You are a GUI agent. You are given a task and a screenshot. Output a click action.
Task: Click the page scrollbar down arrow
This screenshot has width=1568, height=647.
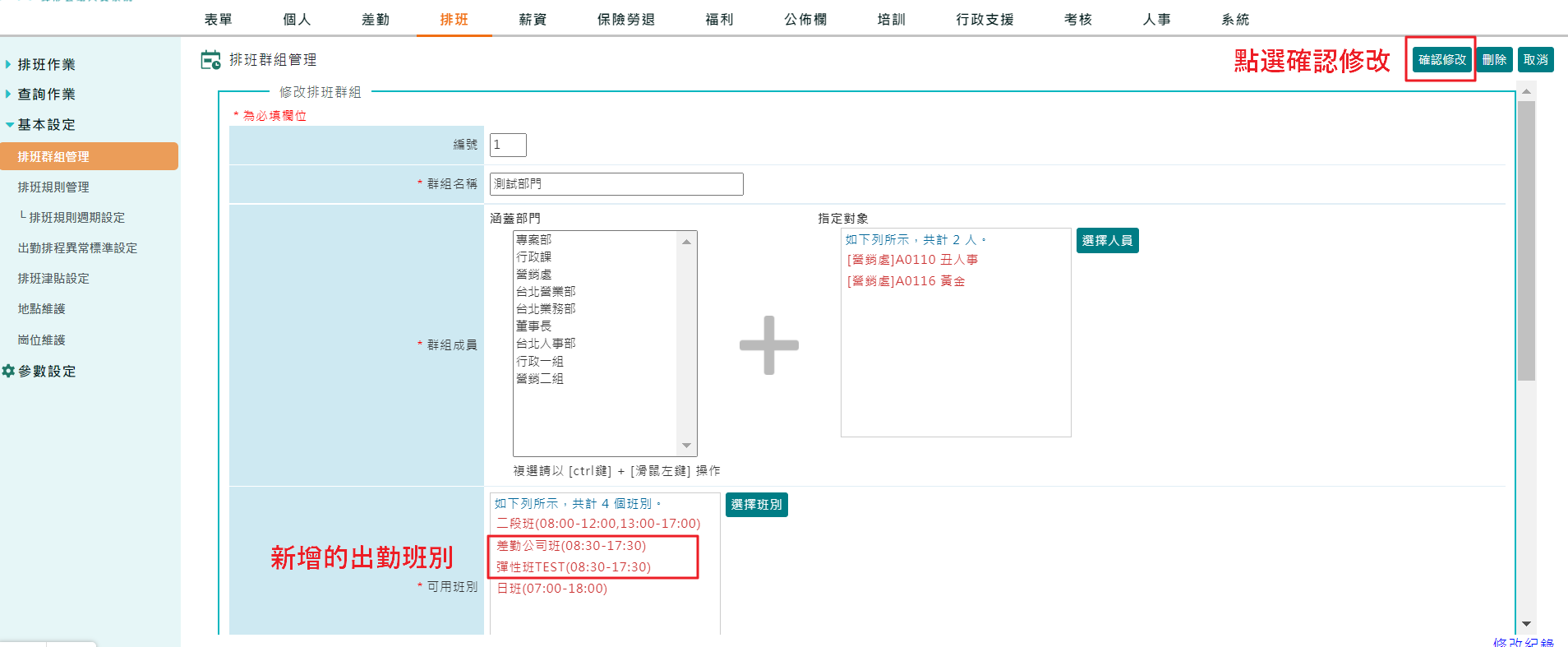click(1526, 624)
